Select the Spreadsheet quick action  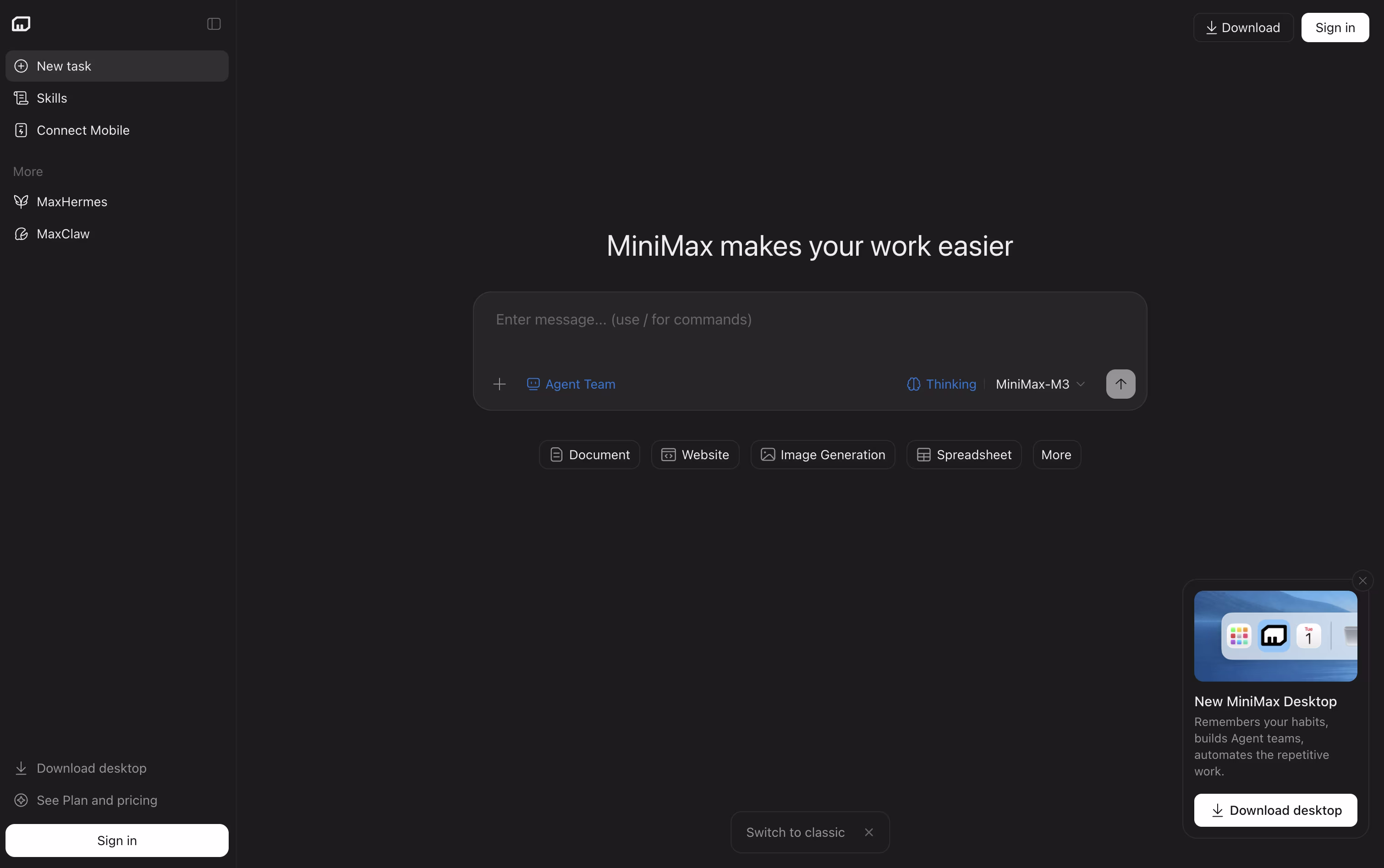964,455
